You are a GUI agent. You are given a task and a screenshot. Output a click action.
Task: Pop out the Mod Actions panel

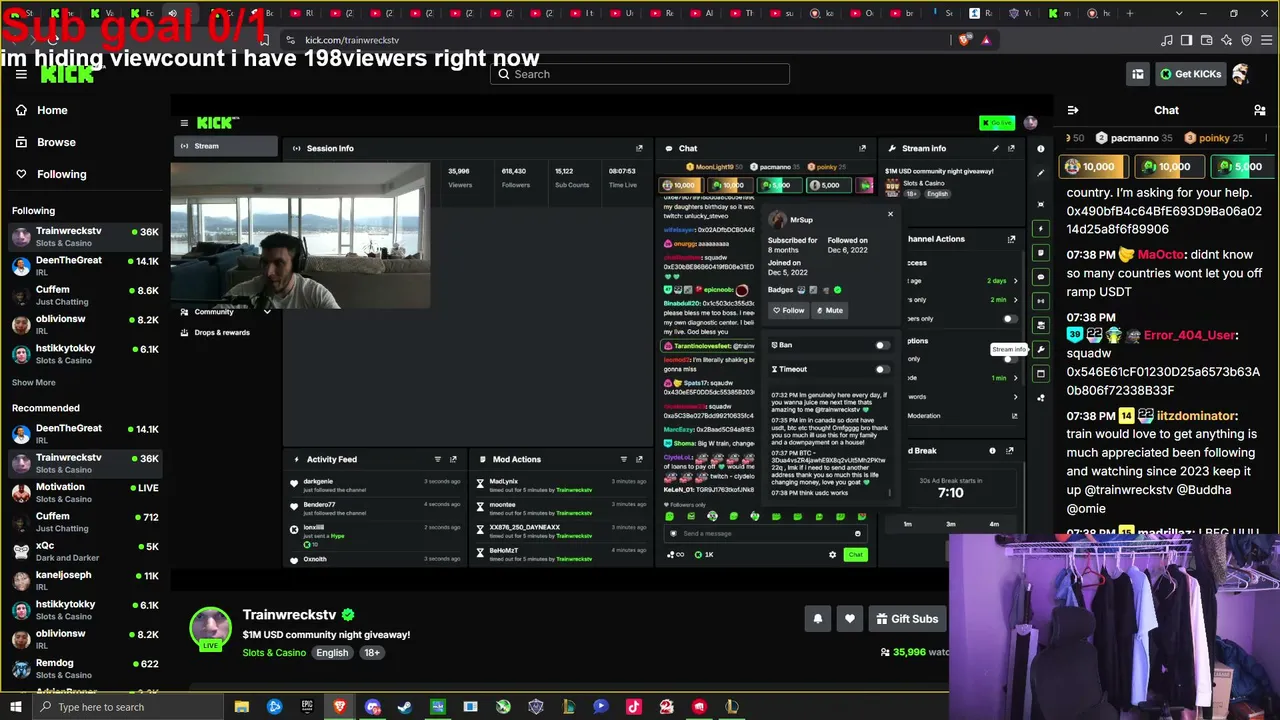tap(639, 459)
